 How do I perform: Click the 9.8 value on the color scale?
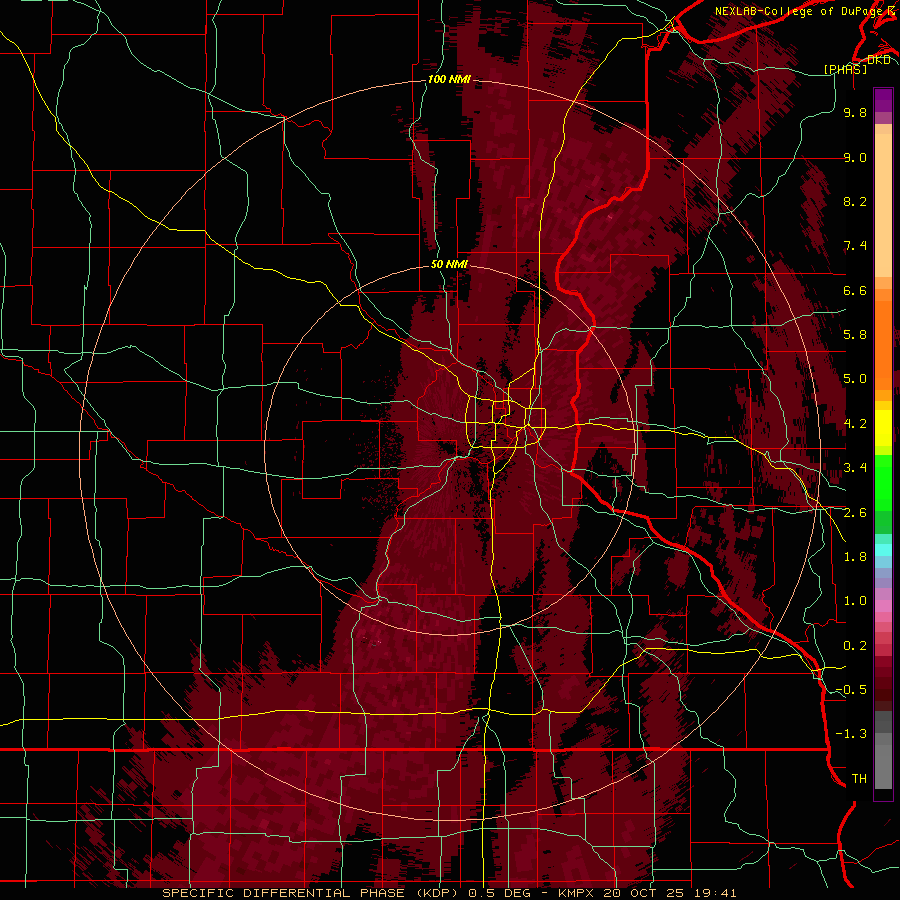pos(855,112)
